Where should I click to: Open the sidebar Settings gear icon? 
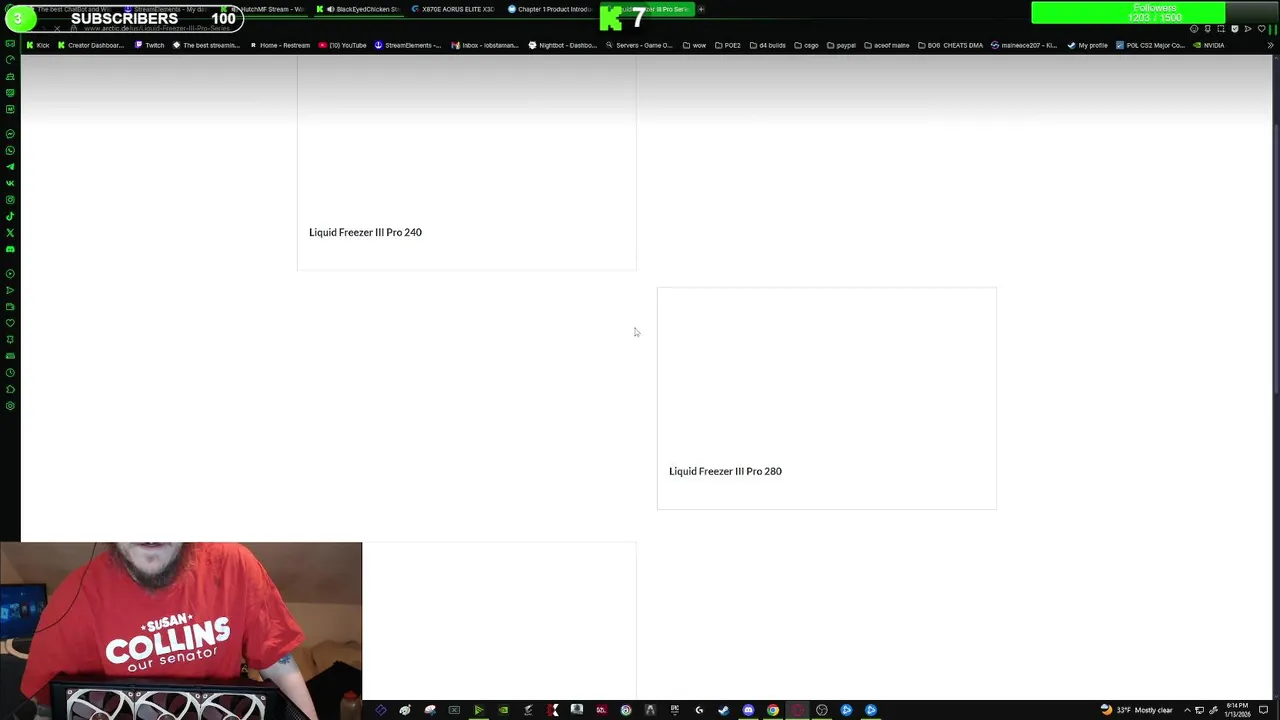11,406
